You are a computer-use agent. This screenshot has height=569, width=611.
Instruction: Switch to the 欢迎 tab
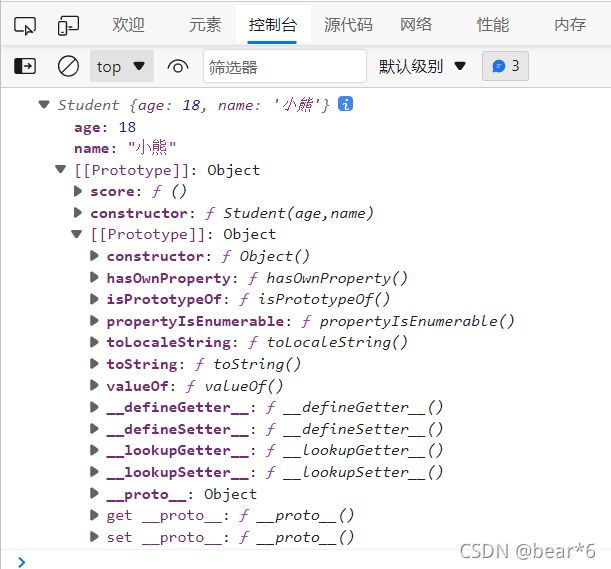click(129, 25)
